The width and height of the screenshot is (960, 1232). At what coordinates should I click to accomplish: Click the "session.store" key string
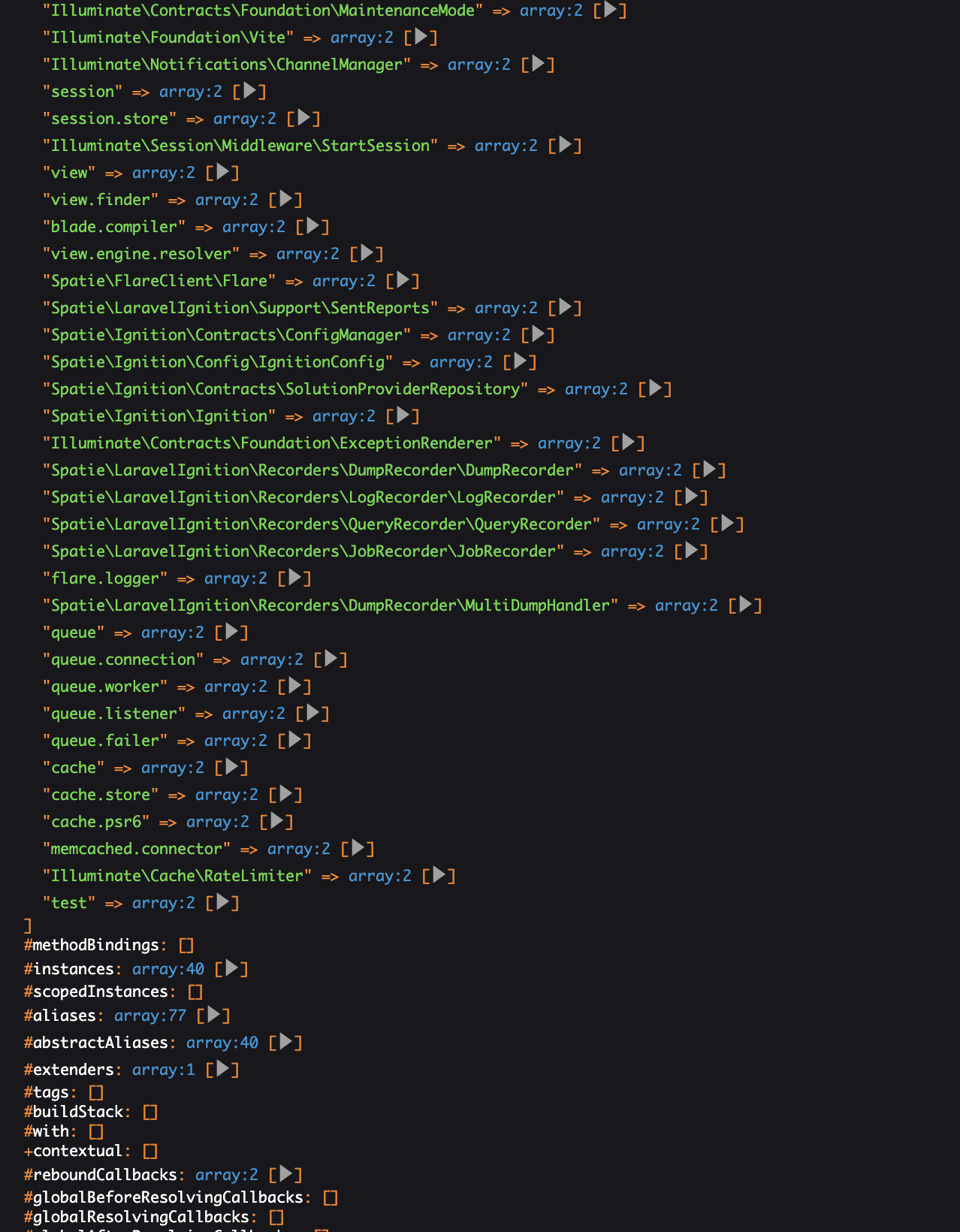tap(110, 119)
